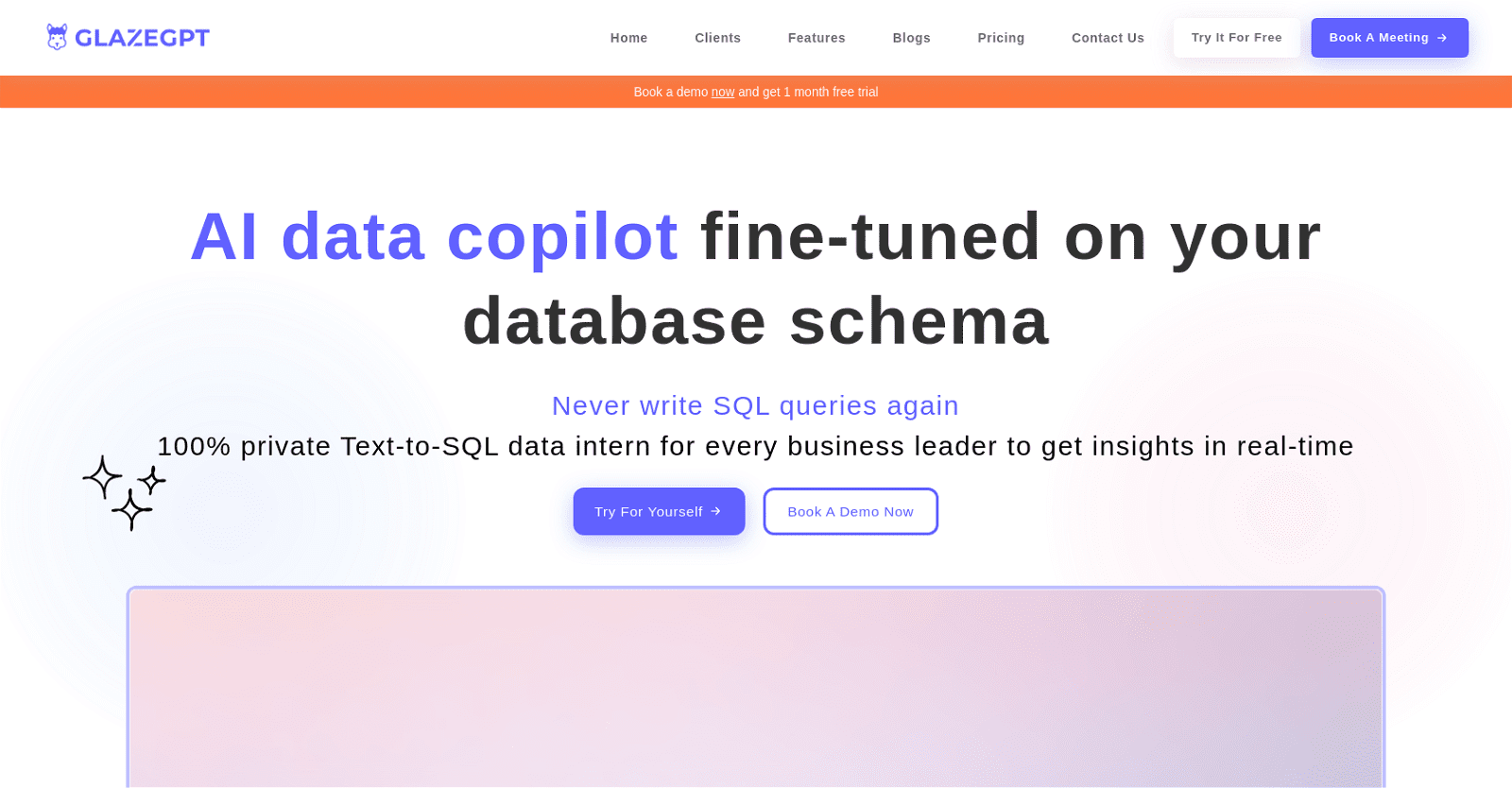Click the Book A Demo Now button

pyautogui.click(x=850, y=511)
